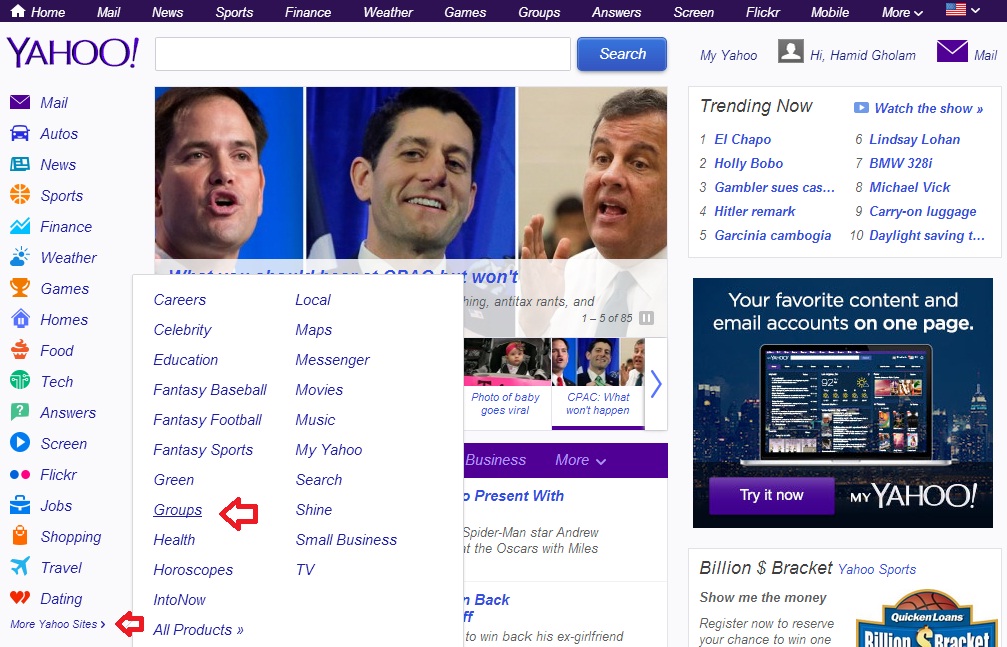Open the Celebrity link in the popup
The image size is (1007, 647).
pos(182,330)
